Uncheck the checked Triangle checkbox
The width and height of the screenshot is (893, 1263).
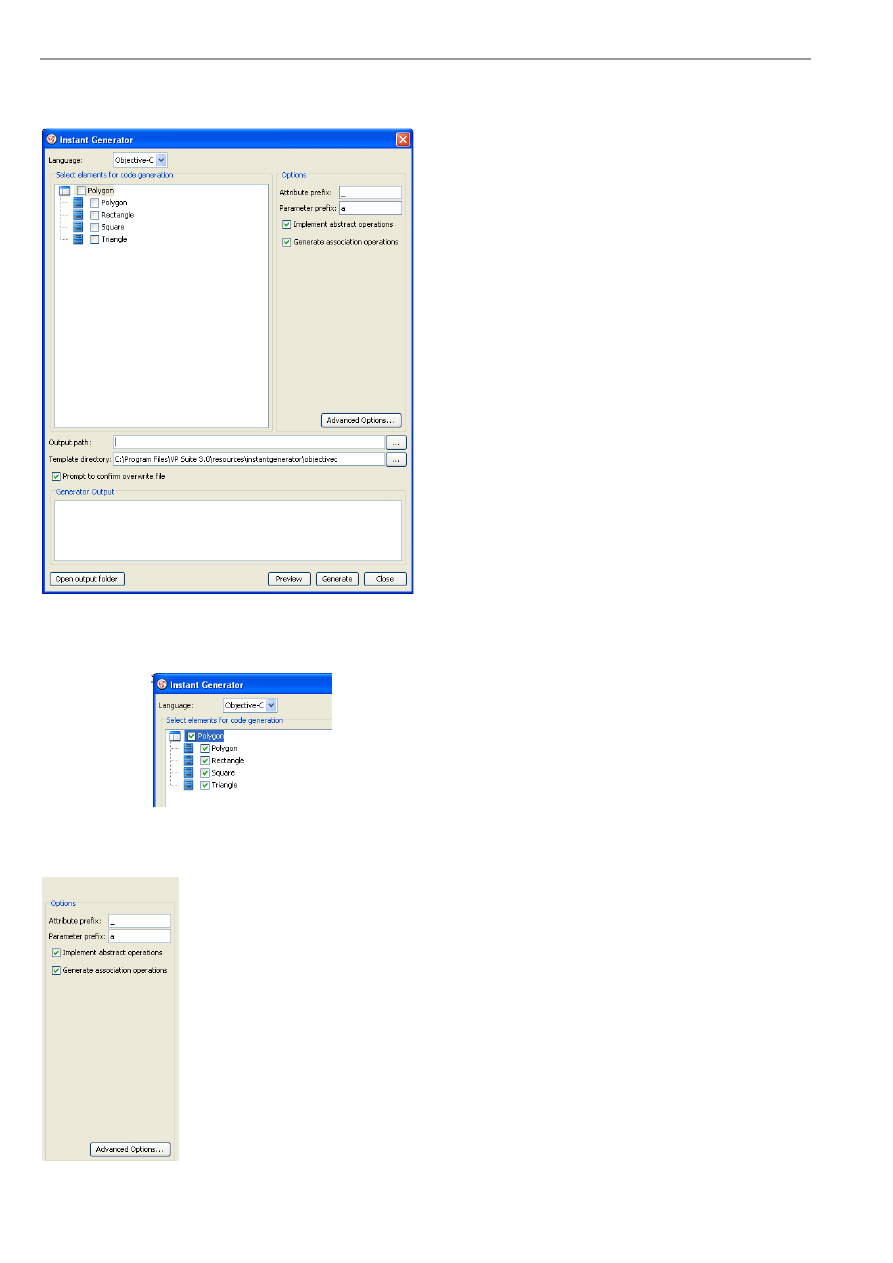point(205,785)
